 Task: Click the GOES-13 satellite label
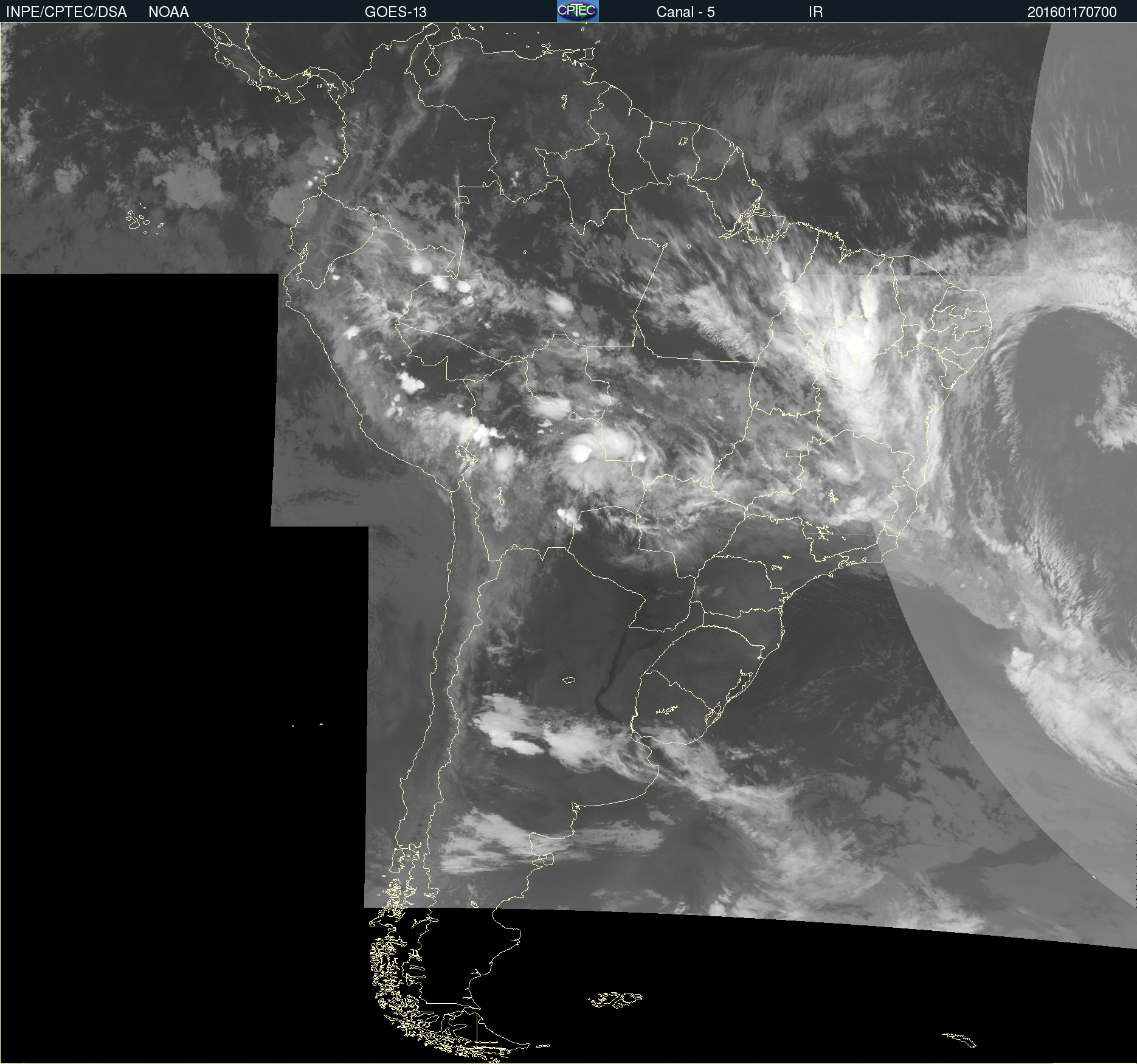(x=396, y=12)
